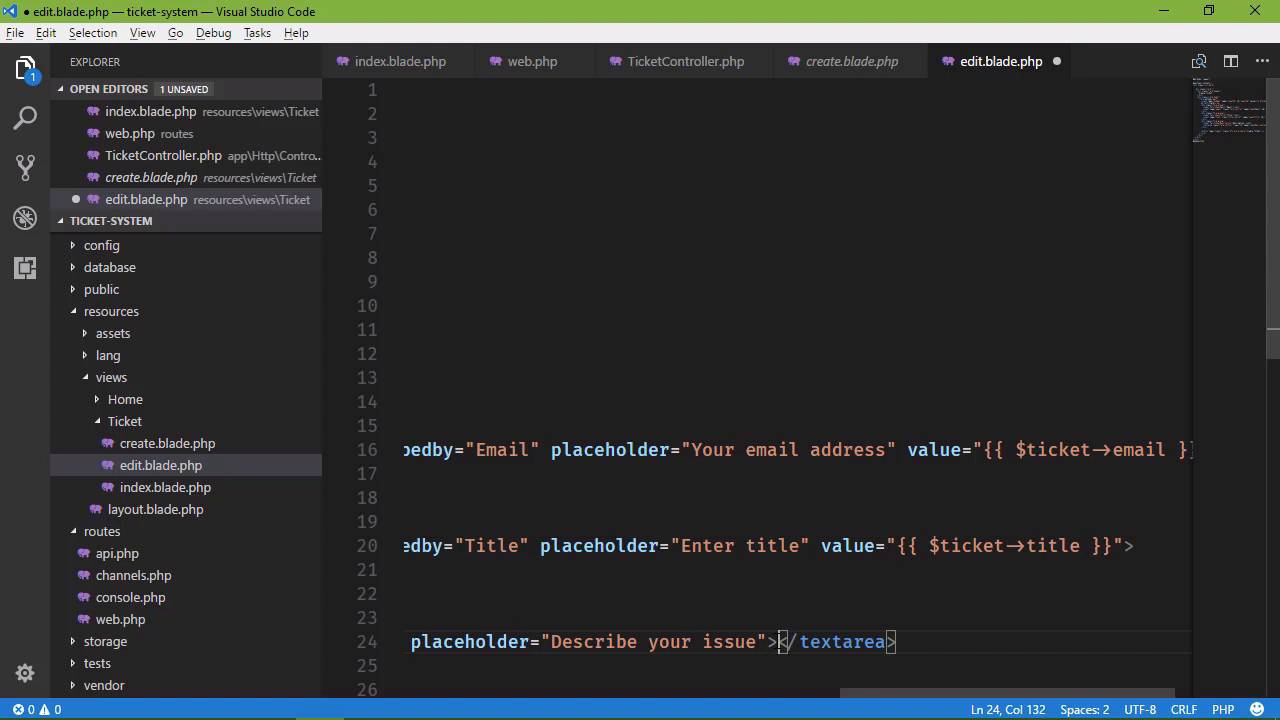Click the unsaved dot on edit.blade.php tab

tap(1056, 61)
